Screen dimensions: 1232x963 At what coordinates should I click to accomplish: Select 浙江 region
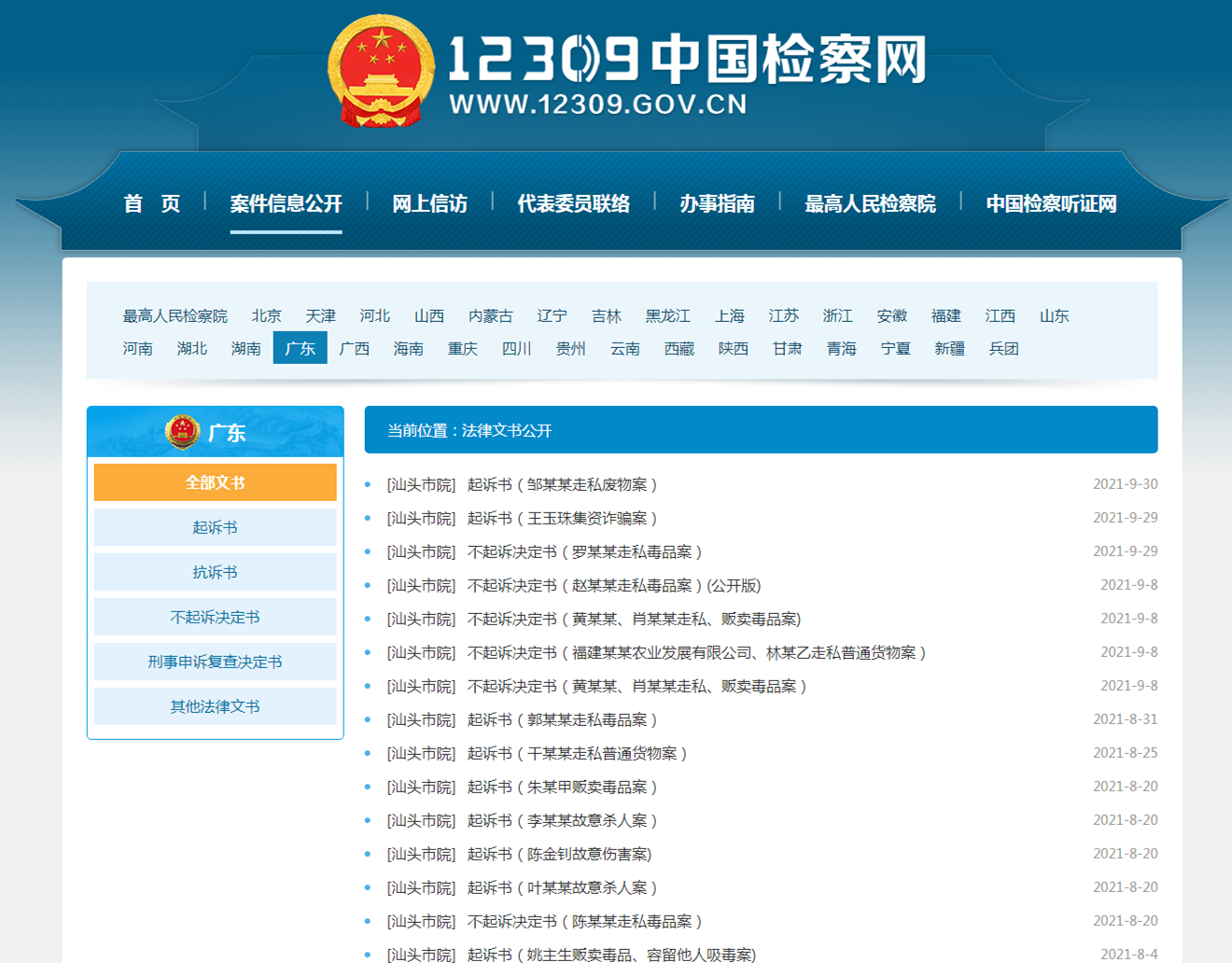pyautogui.click(x=838, y=316)
